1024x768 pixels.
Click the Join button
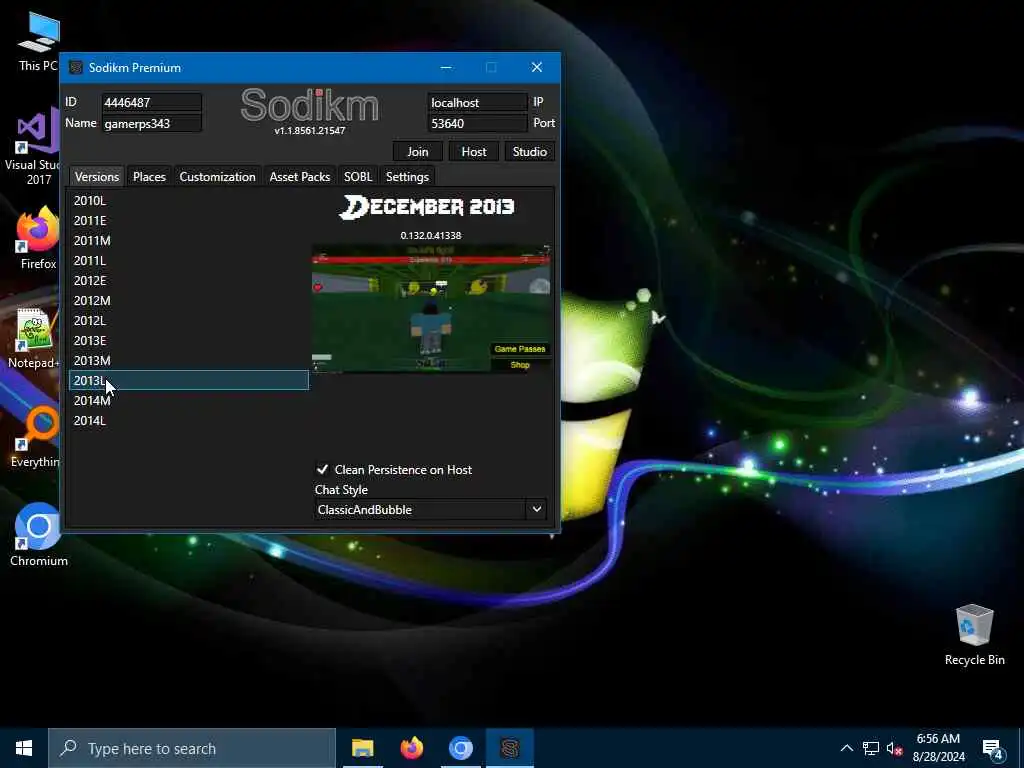coord(418,152)
